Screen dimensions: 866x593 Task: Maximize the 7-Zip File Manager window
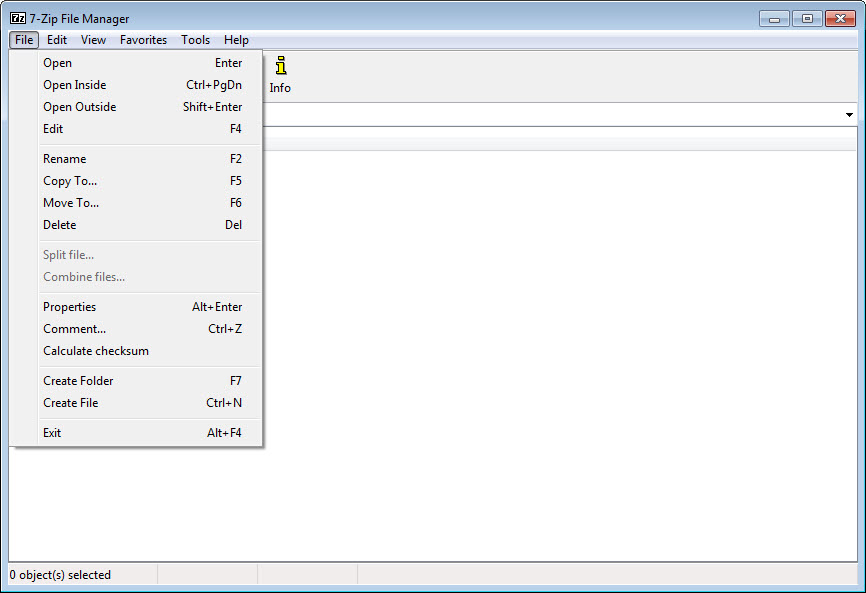807,19
